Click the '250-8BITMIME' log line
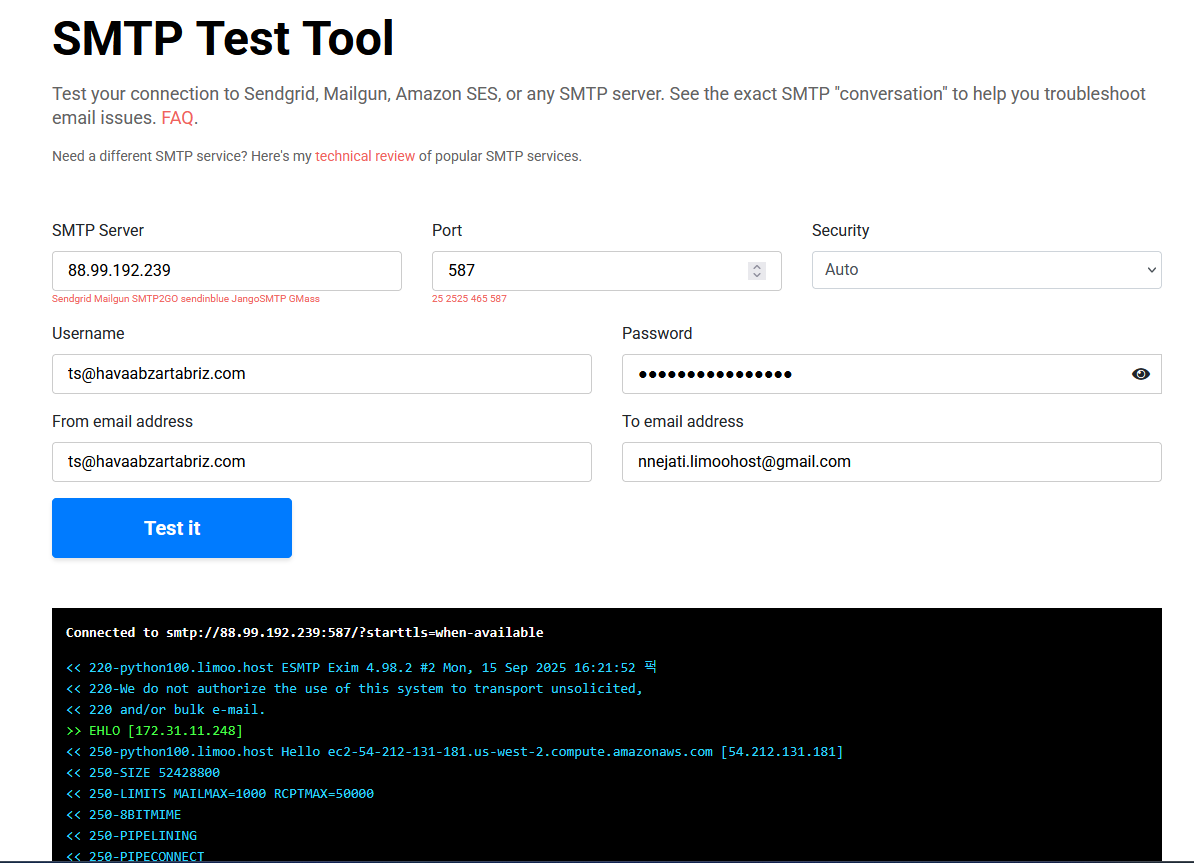This screenshot has height=863, width=1194. coord(123,815)
